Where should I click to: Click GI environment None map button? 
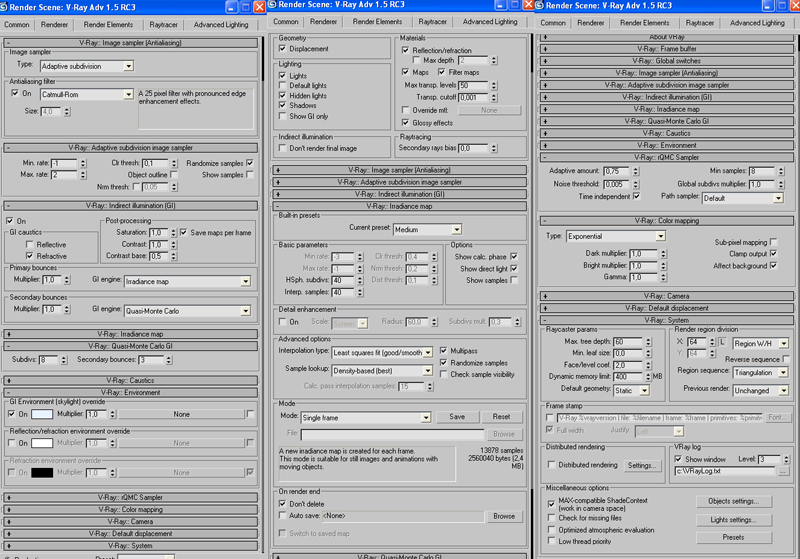182,414
